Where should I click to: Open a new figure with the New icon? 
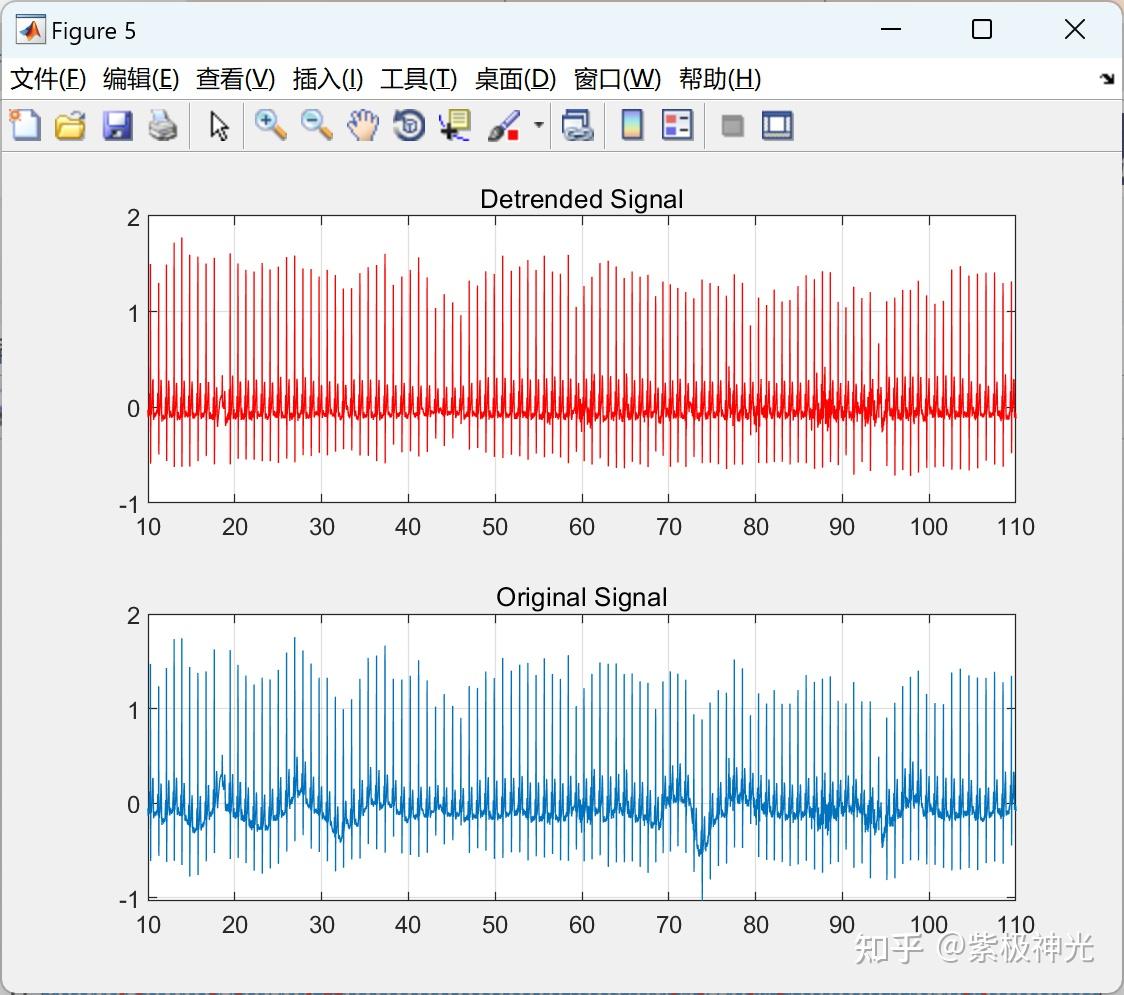25,125
